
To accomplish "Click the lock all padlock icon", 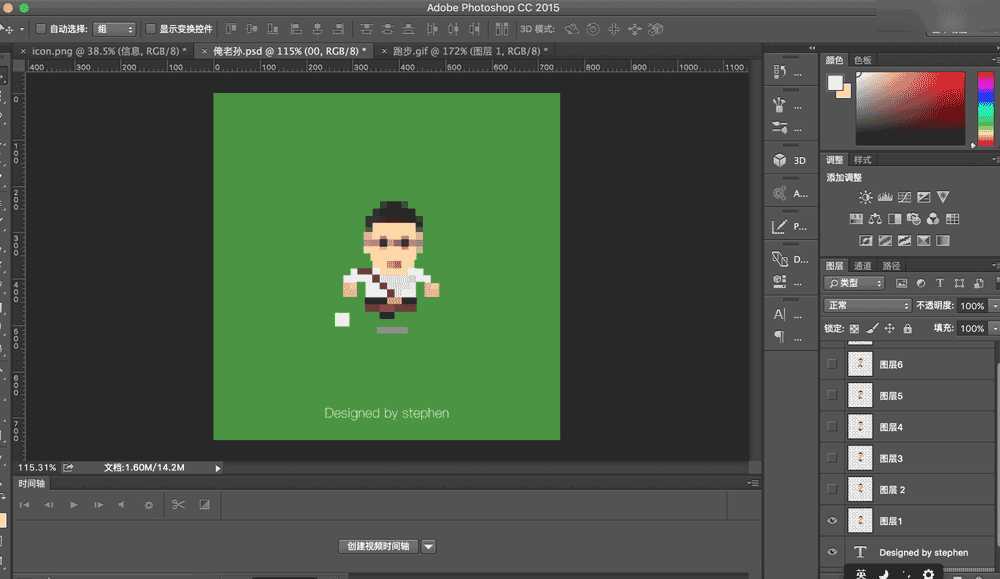I will [907, 328].
